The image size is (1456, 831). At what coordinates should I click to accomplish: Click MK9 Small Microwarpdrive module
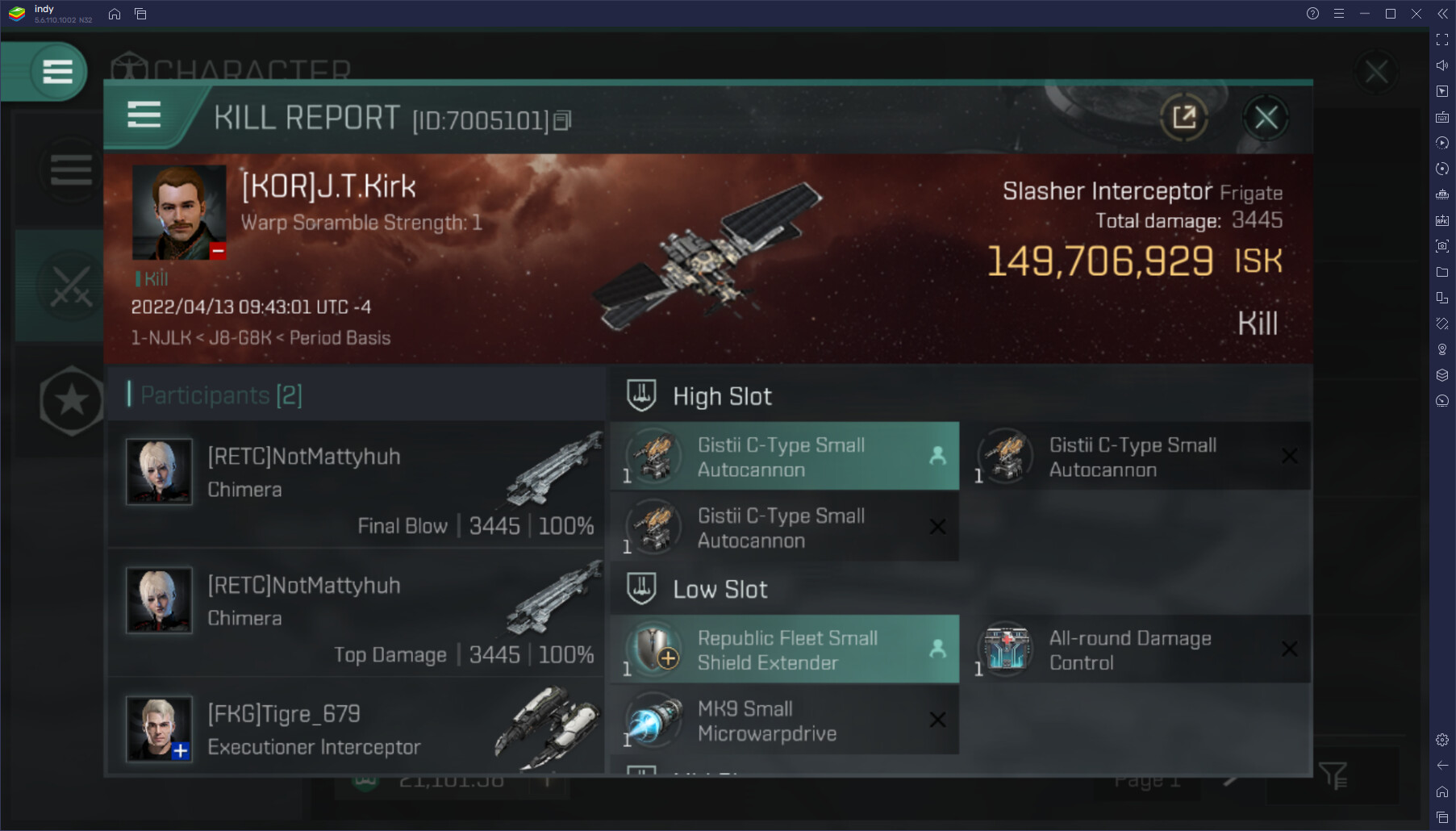(785, 720)
